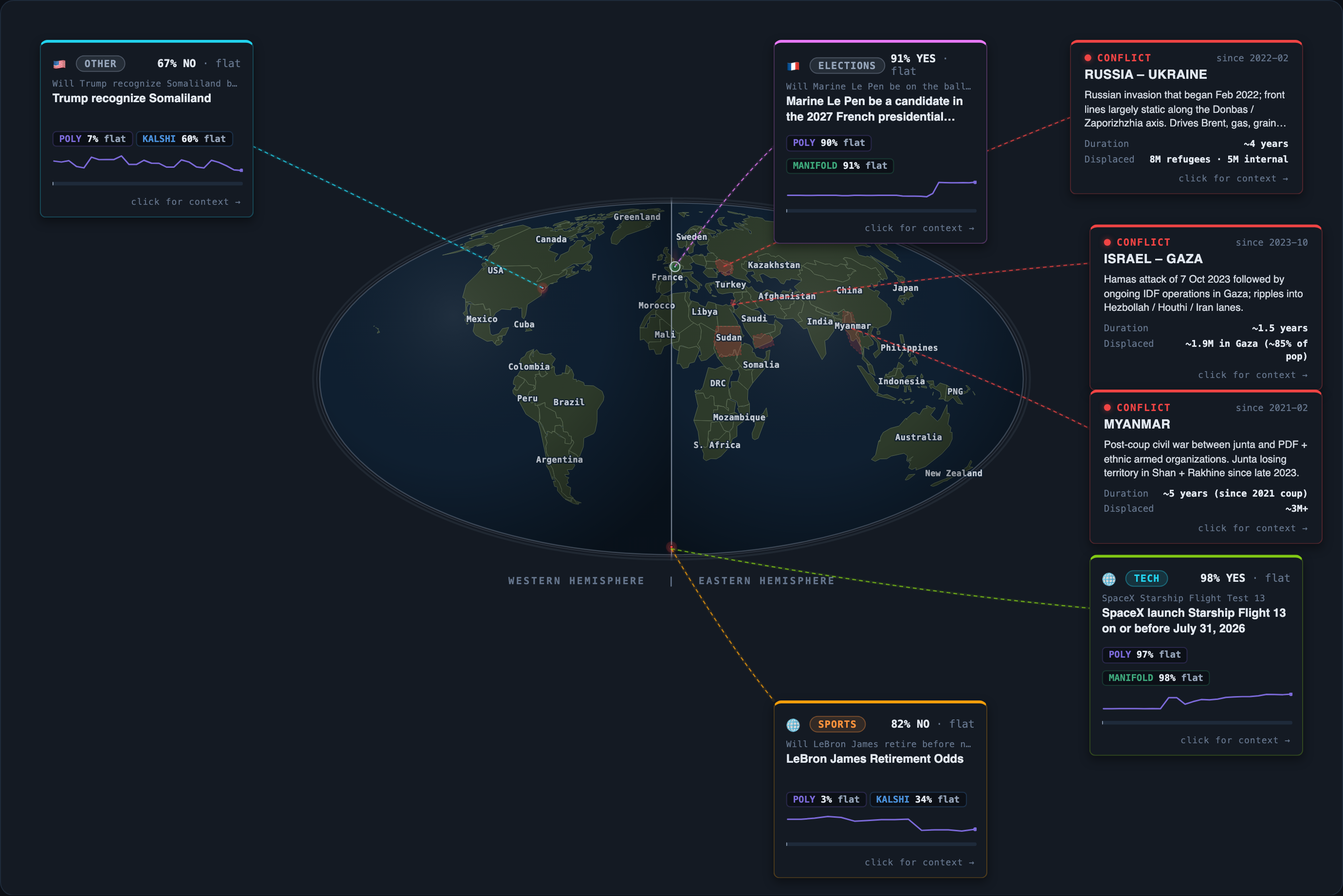The height and width of the screenshot is (896, 1343).
Task: Select the SPORTS category tag
Action: coord(836,724)
